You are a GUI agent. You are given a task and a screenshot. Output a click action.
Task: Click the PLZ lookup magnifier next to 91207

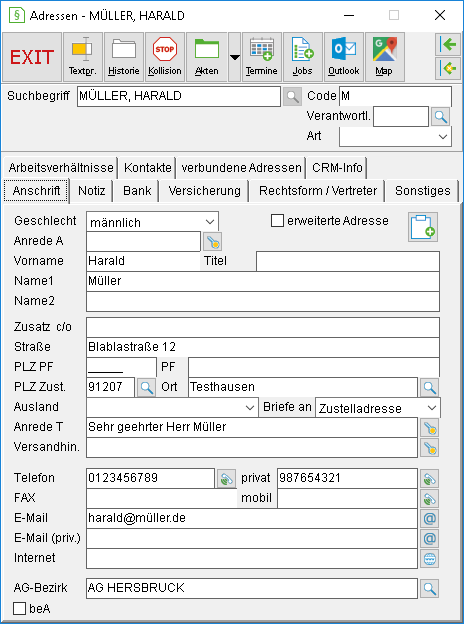point(146,388)
